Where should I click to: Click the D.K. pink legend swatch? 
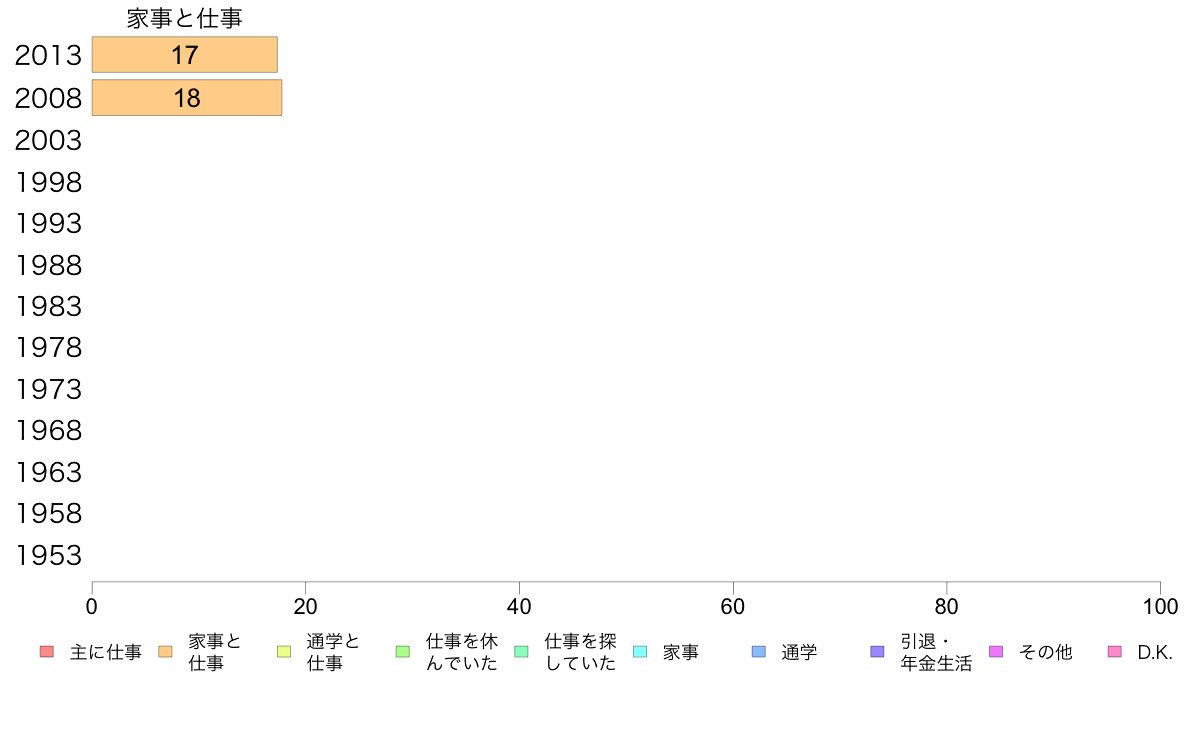point(1115,652)
